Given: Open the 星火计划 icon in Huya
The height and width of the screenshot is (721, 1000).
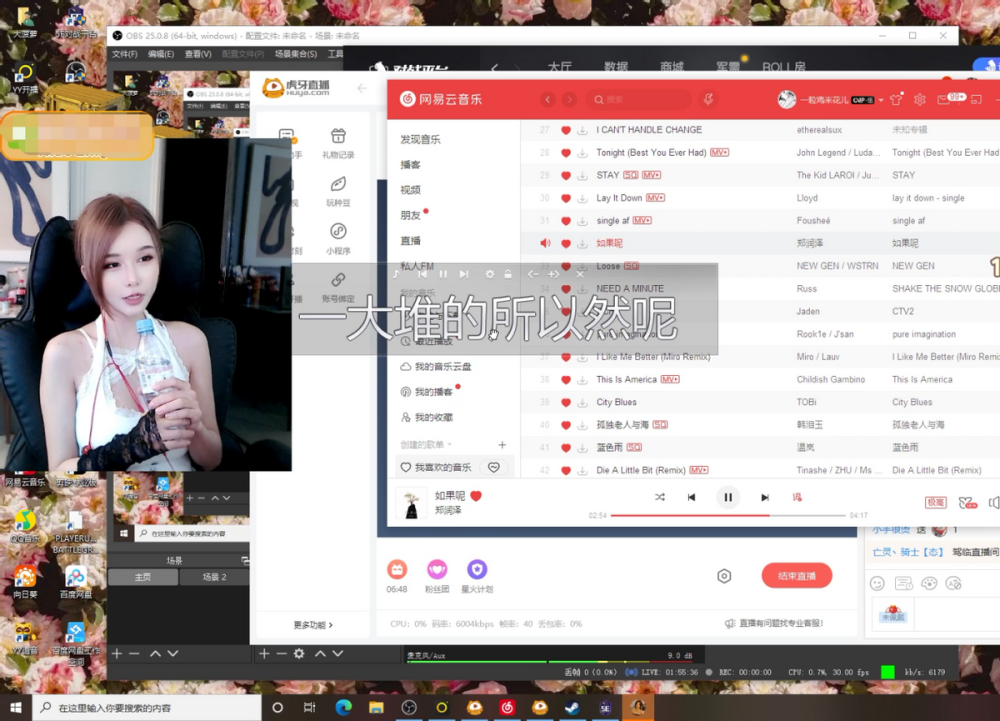Looking at the screenshot, I should pyautogui.click(x=477, y=576).
